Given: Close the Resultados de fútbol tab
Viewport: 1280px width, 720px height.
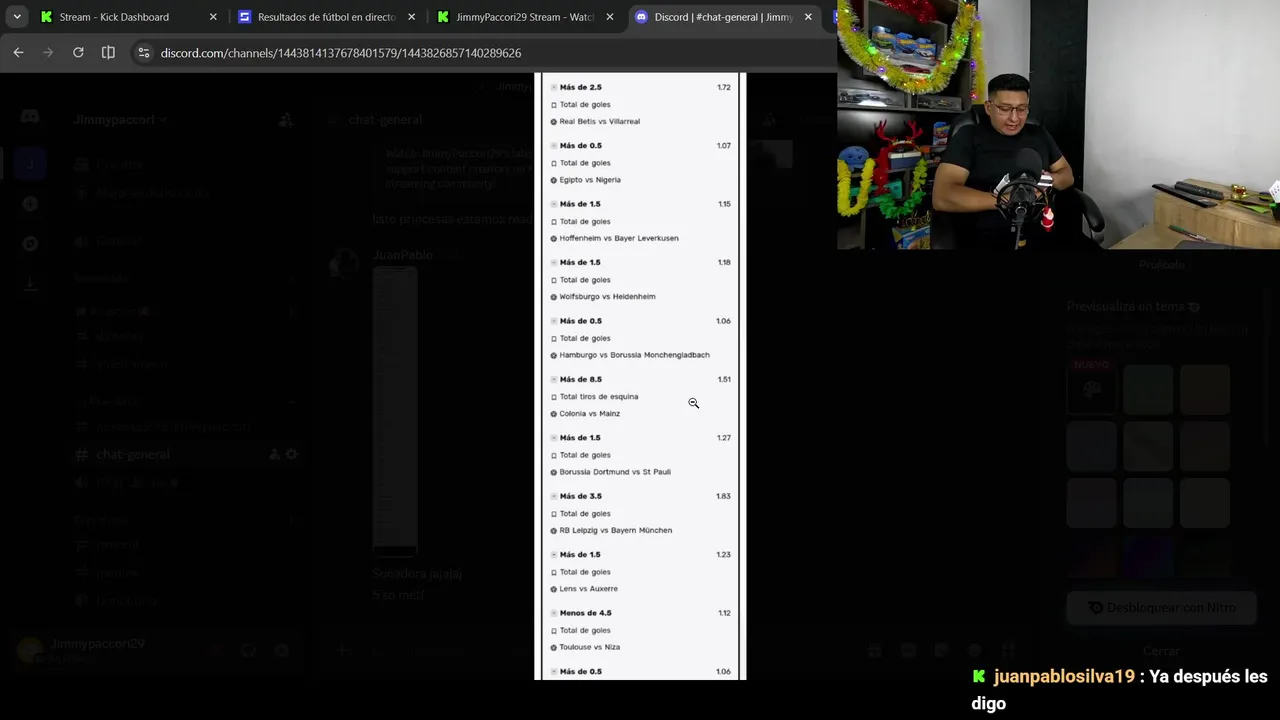Looking at the screenshot, I should pos(411,17).
